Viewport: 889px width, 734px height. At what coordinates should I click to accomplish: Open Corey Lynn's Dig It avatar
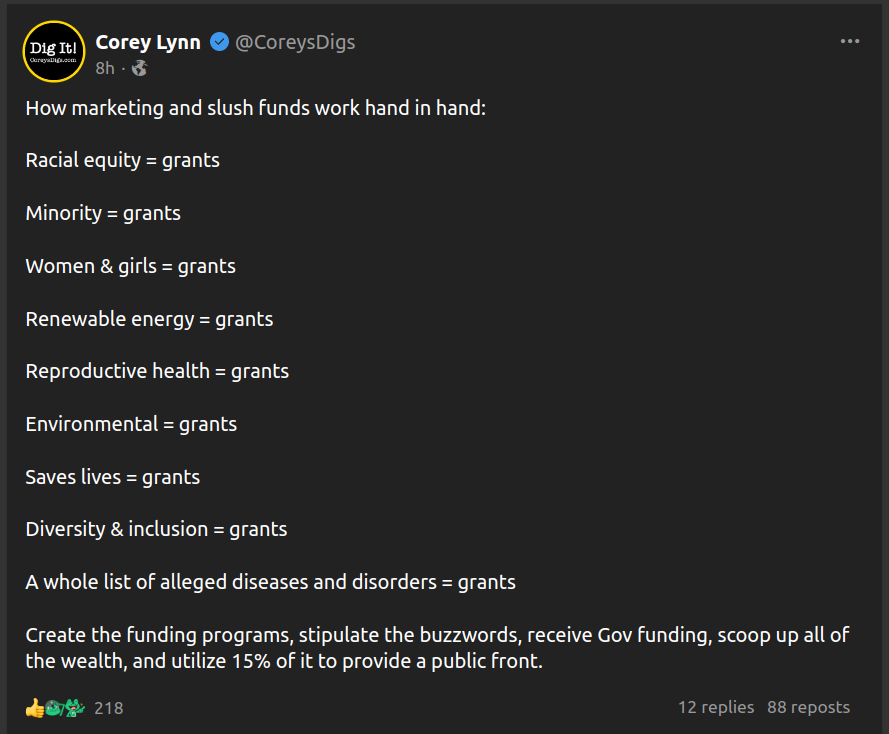tap(53, 51)
